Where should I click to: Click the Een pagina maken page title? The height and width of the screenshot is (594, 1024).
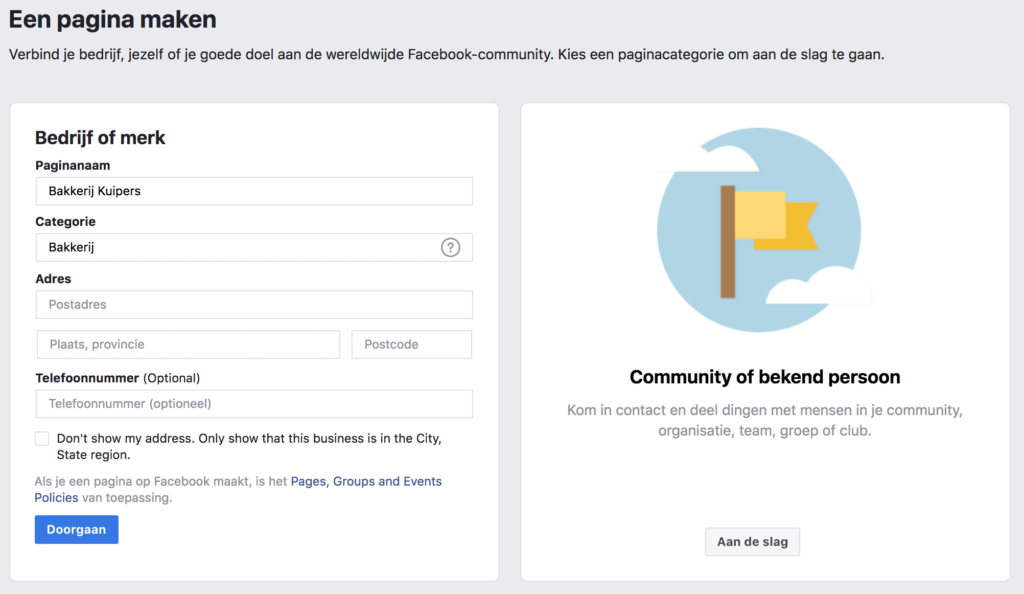[112, 19]
